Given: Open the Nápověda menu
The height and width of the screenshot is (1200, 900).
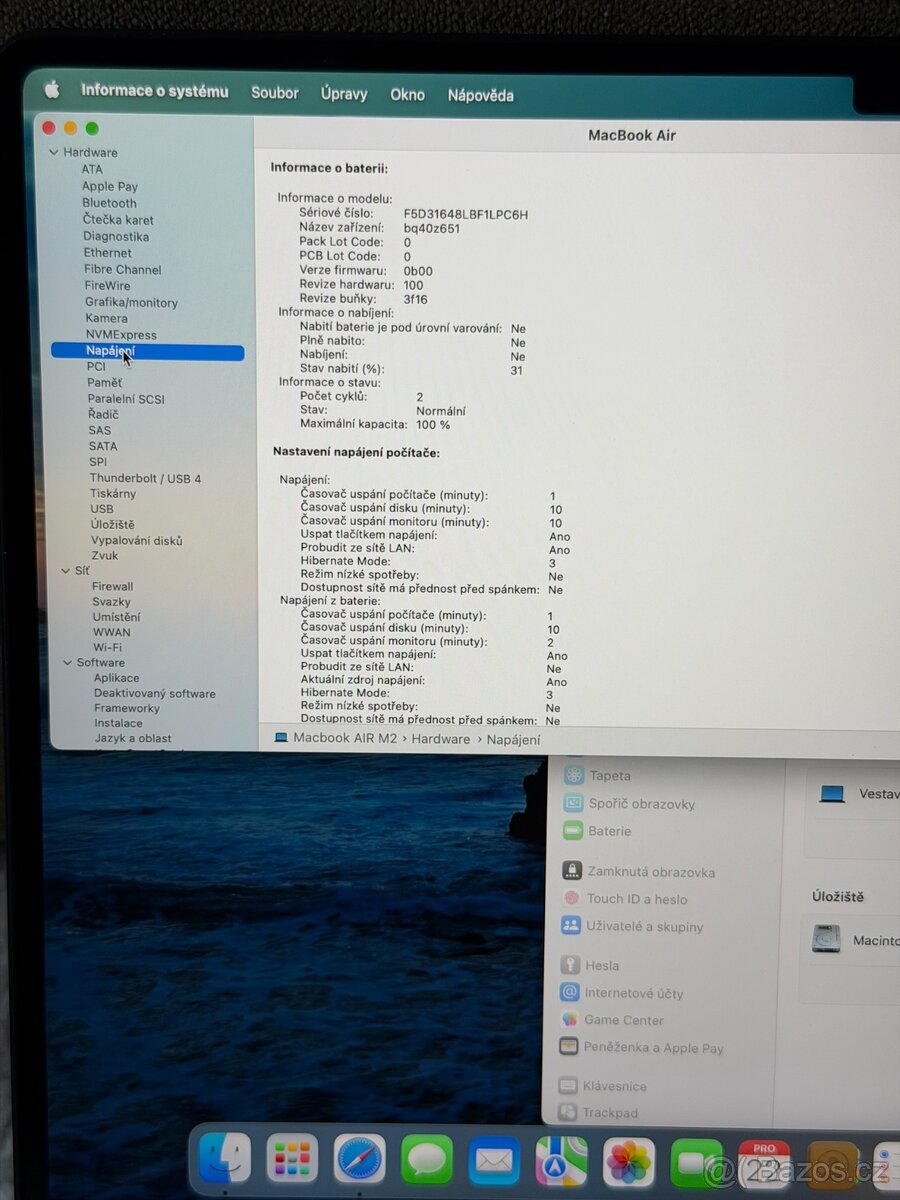Looking at the screenshot, I should point(479,95).
